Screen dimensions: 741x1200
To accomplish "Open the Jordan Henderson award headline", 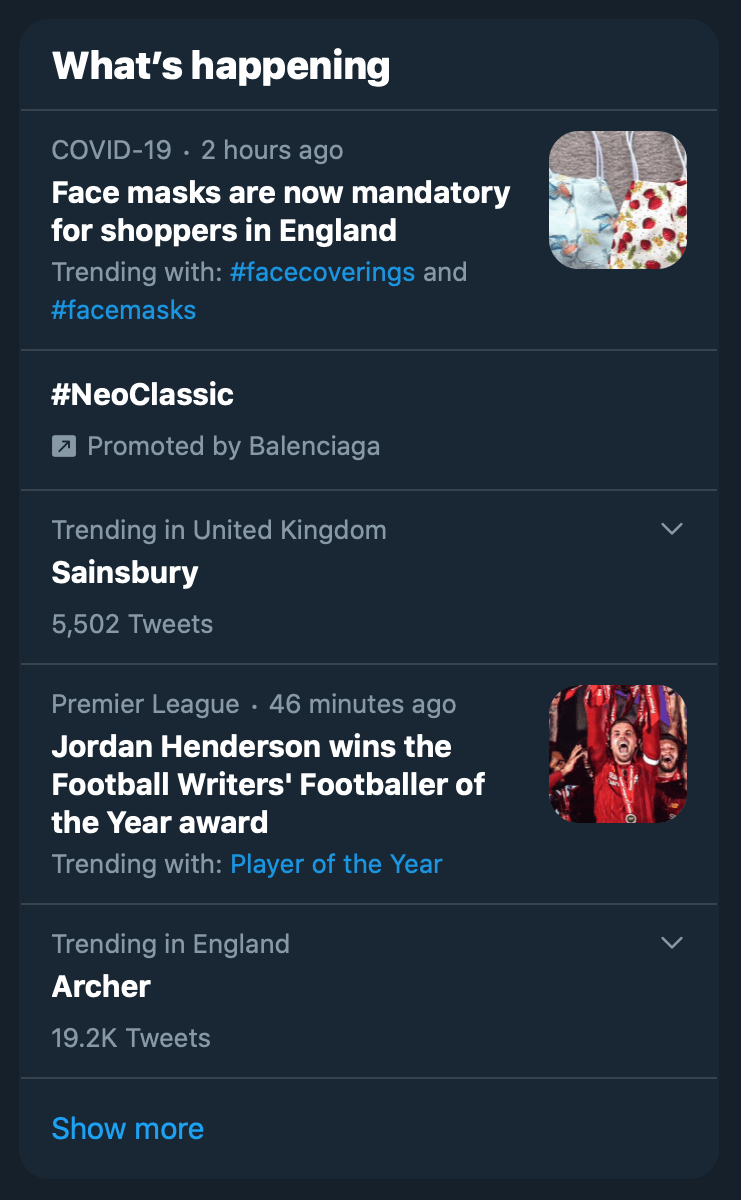I will pos(268,784).
